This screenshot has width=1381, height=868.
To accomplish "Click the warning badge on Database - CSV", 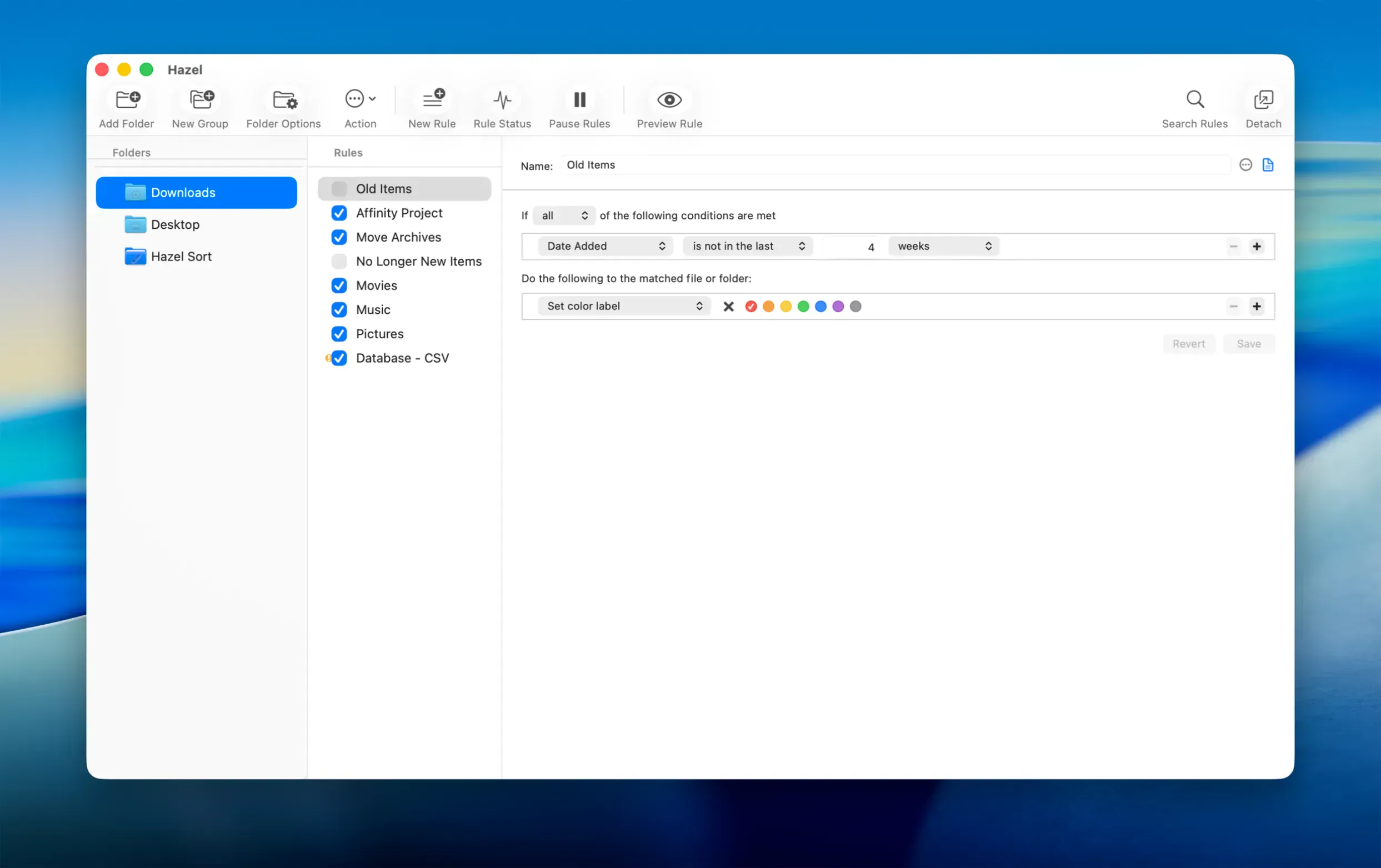I will (x=327, y=358).
